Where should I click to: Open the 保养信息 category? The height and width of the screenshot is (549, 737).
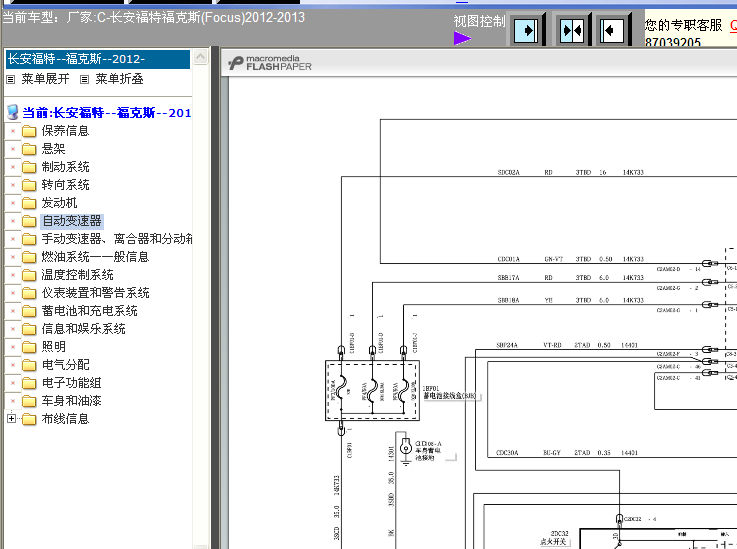point(65,131)
